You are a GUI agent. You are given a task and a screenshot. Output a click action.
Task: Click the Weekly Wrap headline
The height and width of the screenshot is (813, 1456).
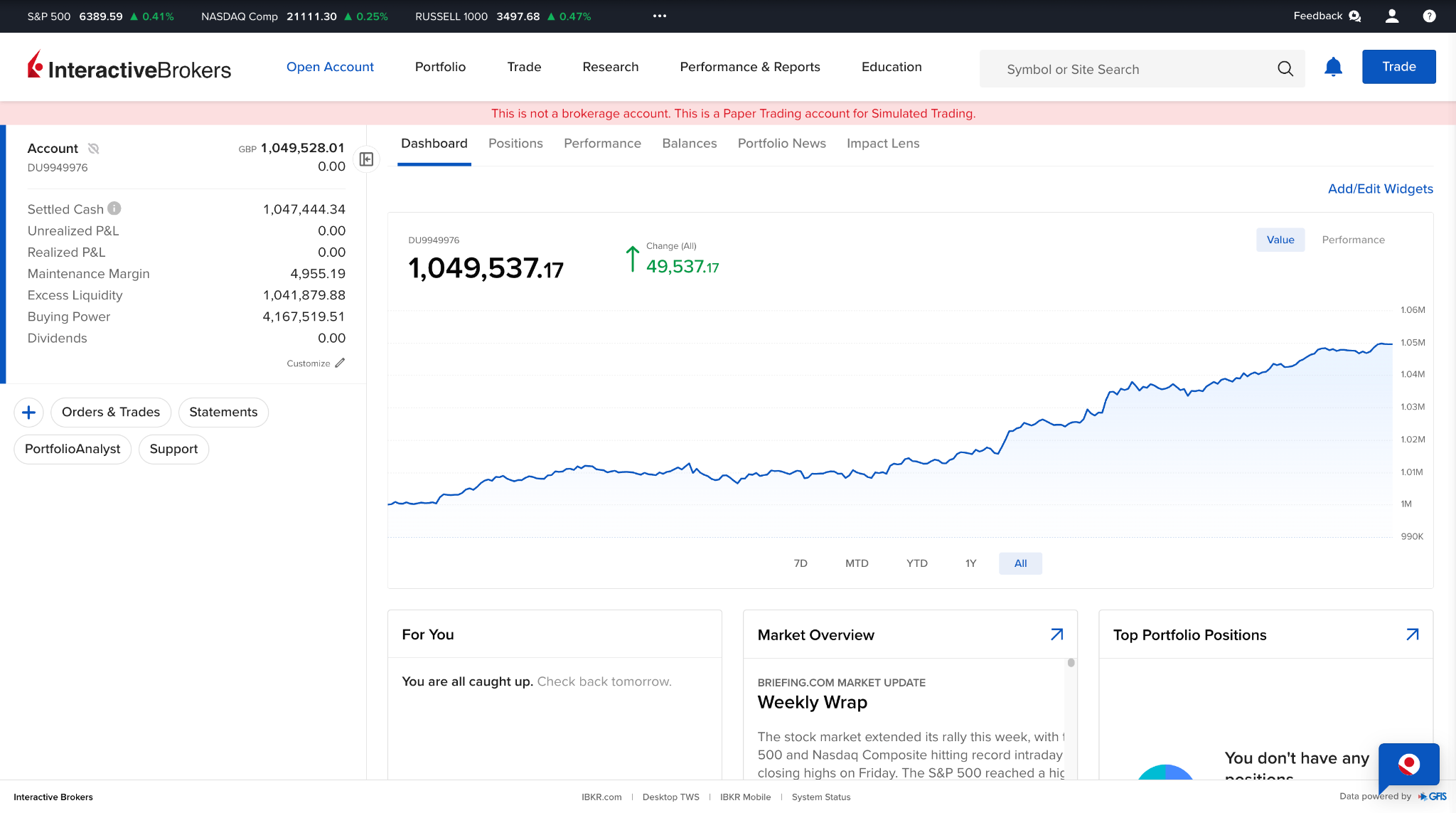pos(812,702)
